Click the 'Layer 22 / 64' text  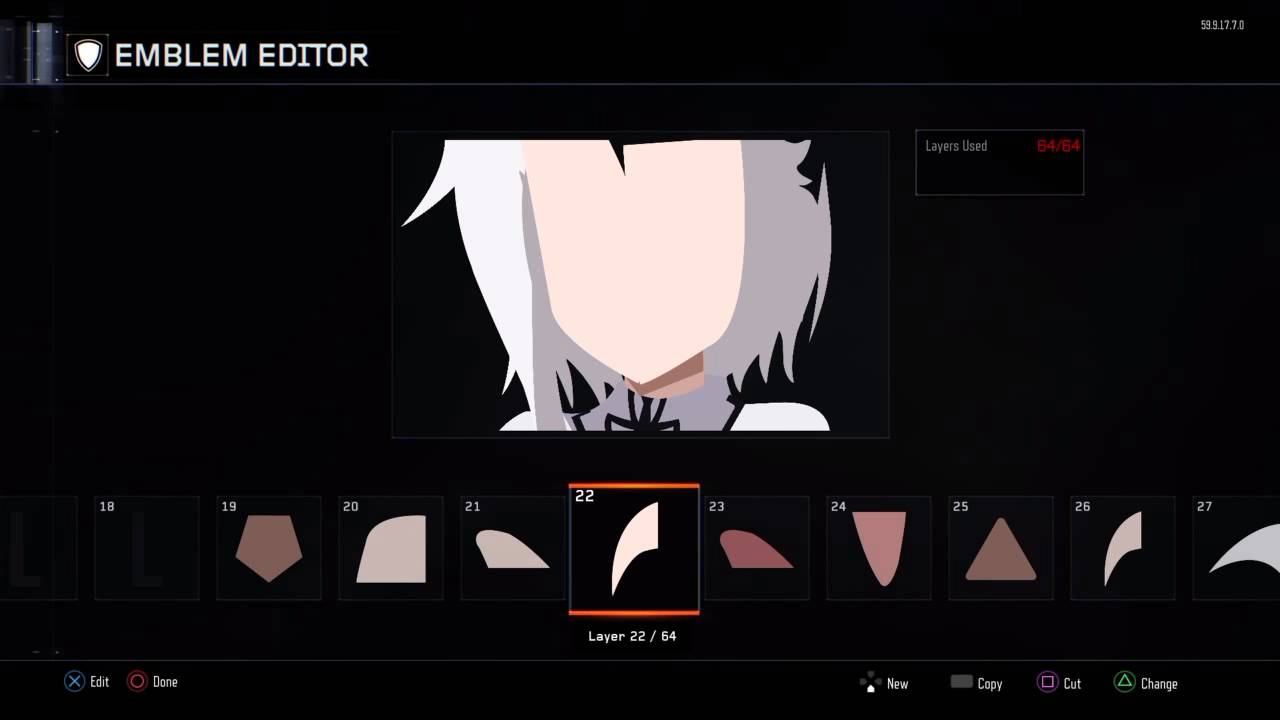coord(632,636)
